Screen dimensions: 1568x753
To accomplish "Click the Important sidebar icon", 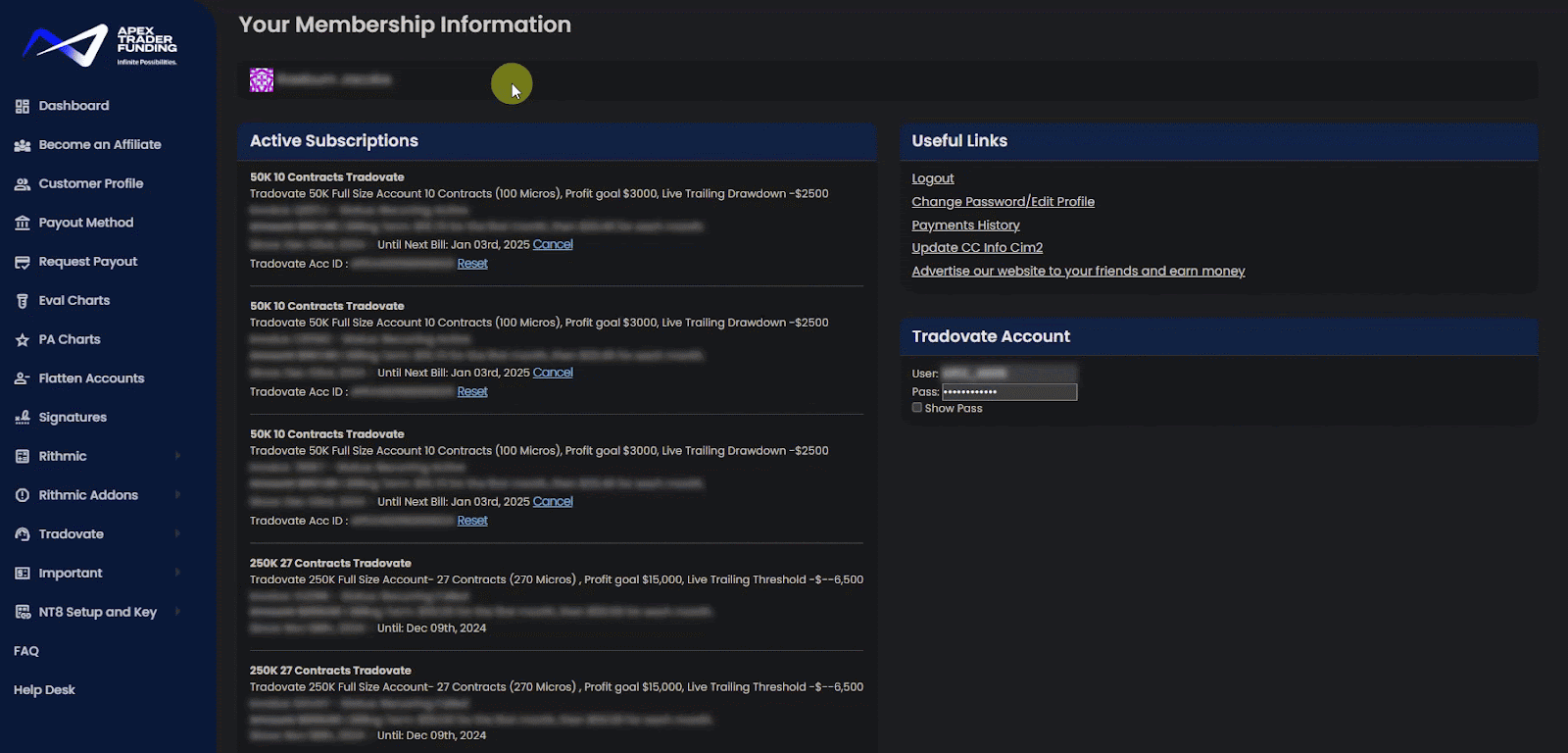I will pyautogui.click(x=23, y=574).
